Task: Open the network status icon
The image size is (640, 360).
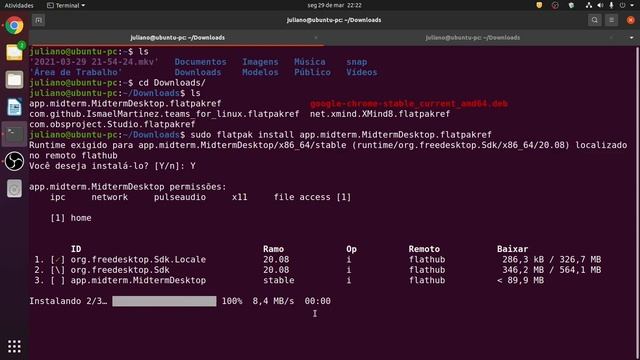Action: [589, 5]
